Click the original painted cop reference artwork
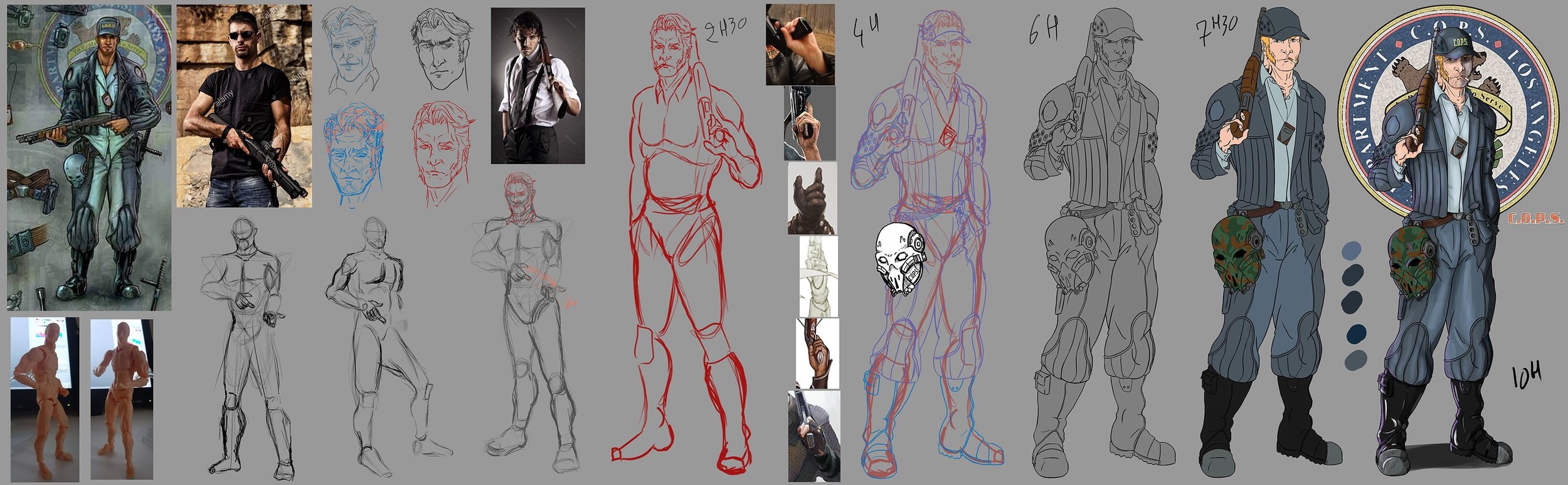The image size is (1568, 485). (88, 157)
